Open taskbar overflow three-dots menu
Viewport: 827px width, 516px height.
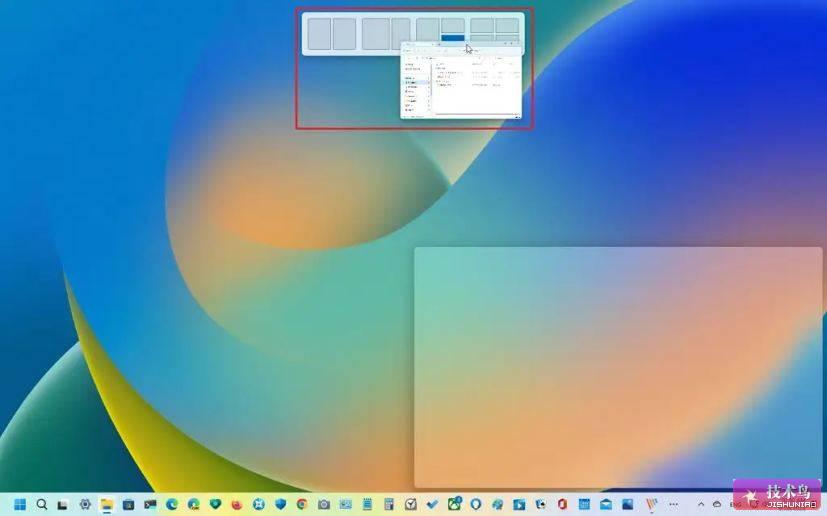[674, 504]
